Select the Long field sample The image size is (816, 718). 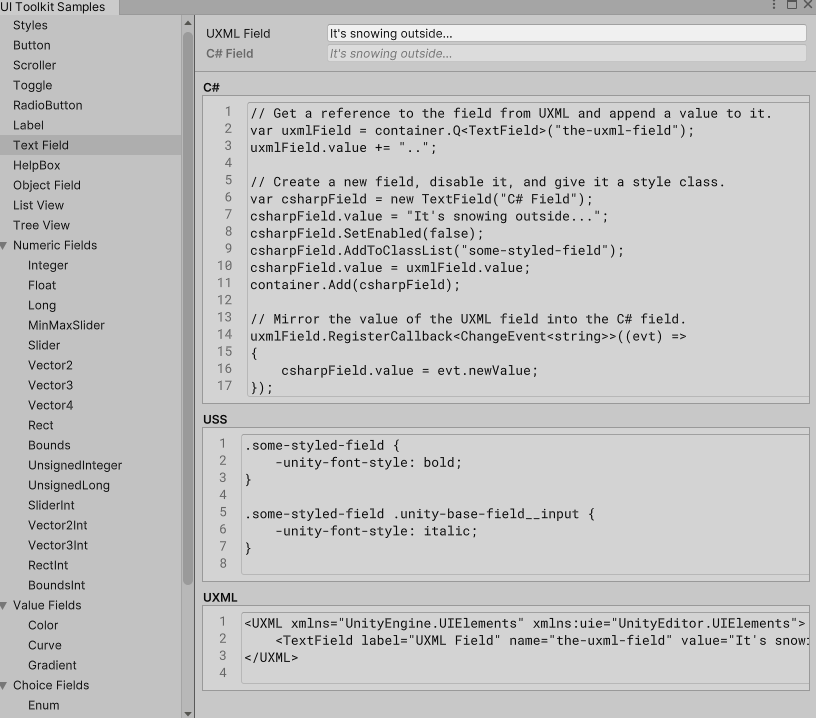click(x=42, y=305)
